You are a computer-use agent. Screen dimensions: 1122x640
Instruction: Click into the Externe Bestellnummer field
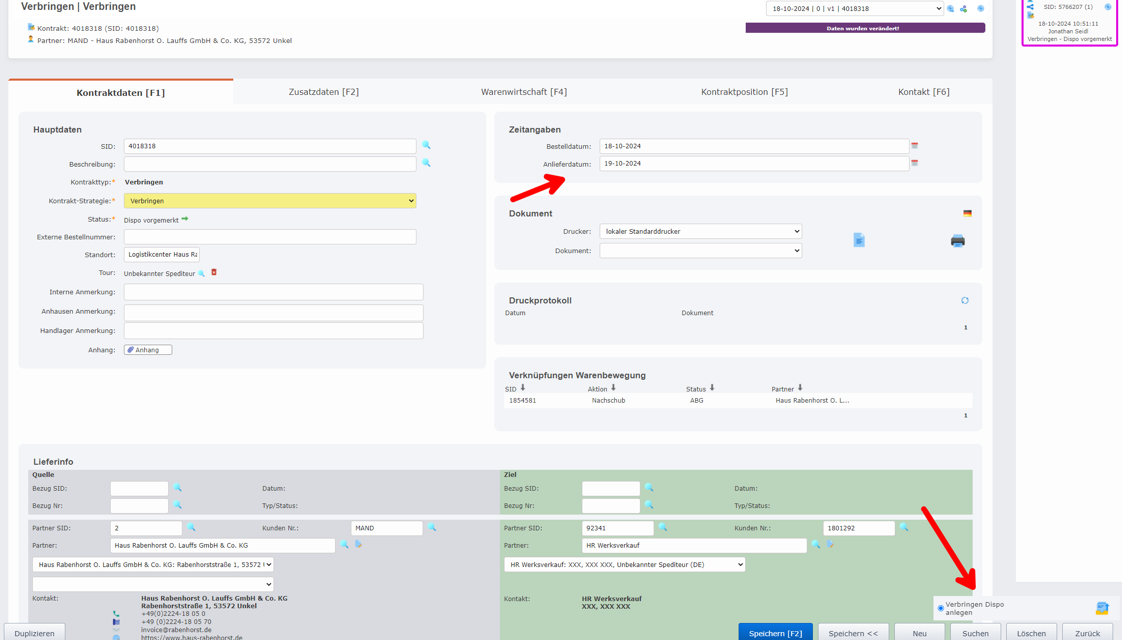270,237
